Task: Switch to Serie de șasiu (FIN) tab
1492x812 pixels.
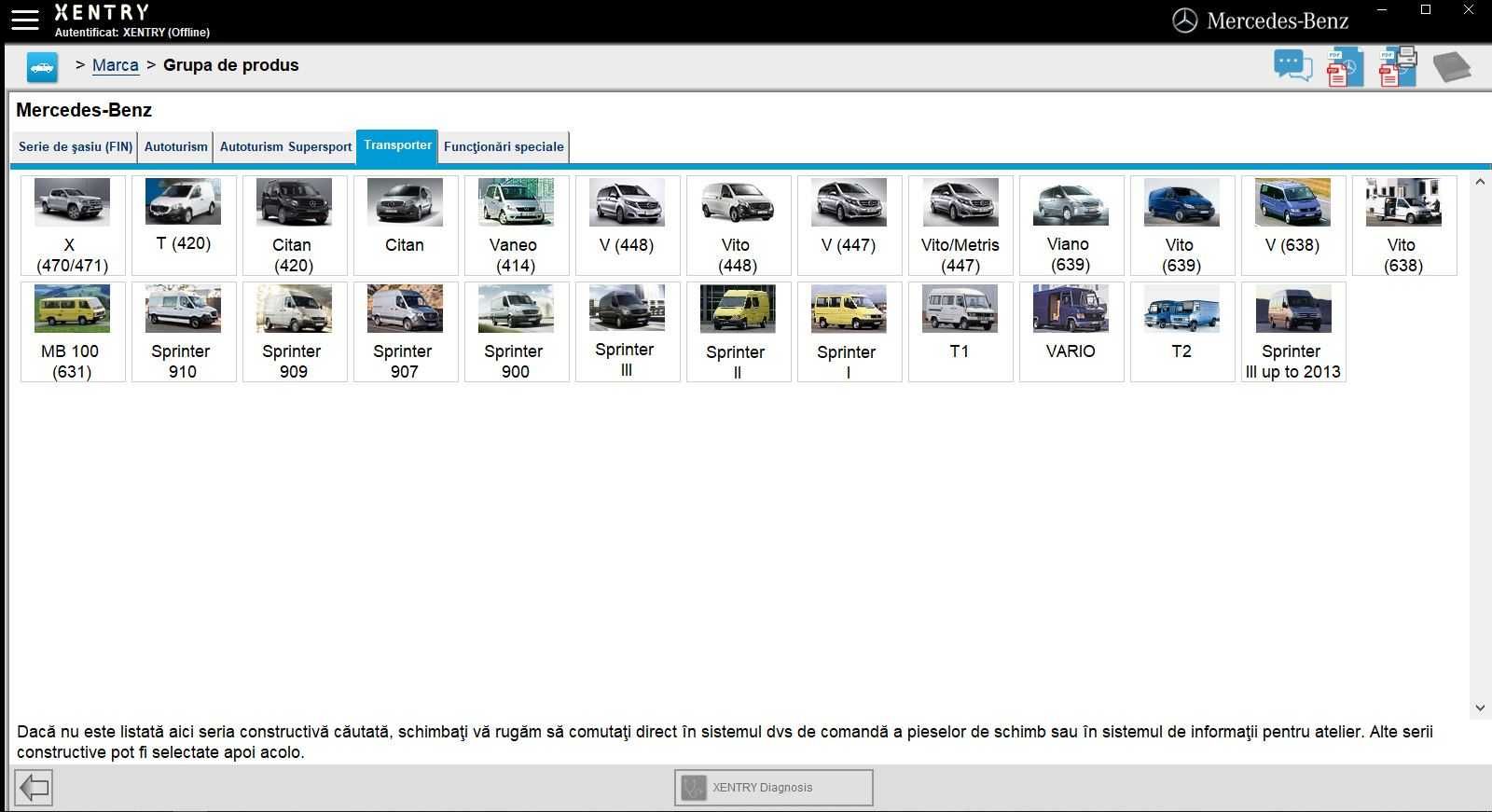Action: coord(76,147)
